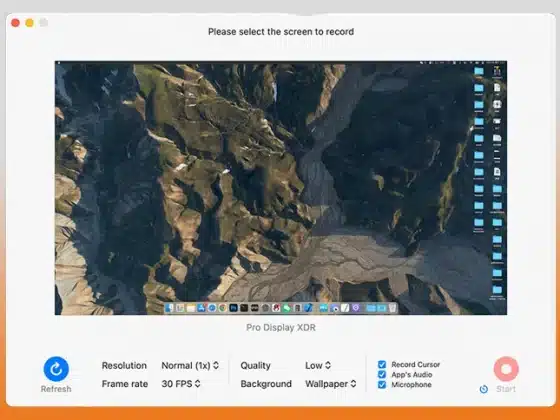Toggle the Record Cursor checkbox
The height and width of the screenshot is (420, 560).
tap(382, 364)
